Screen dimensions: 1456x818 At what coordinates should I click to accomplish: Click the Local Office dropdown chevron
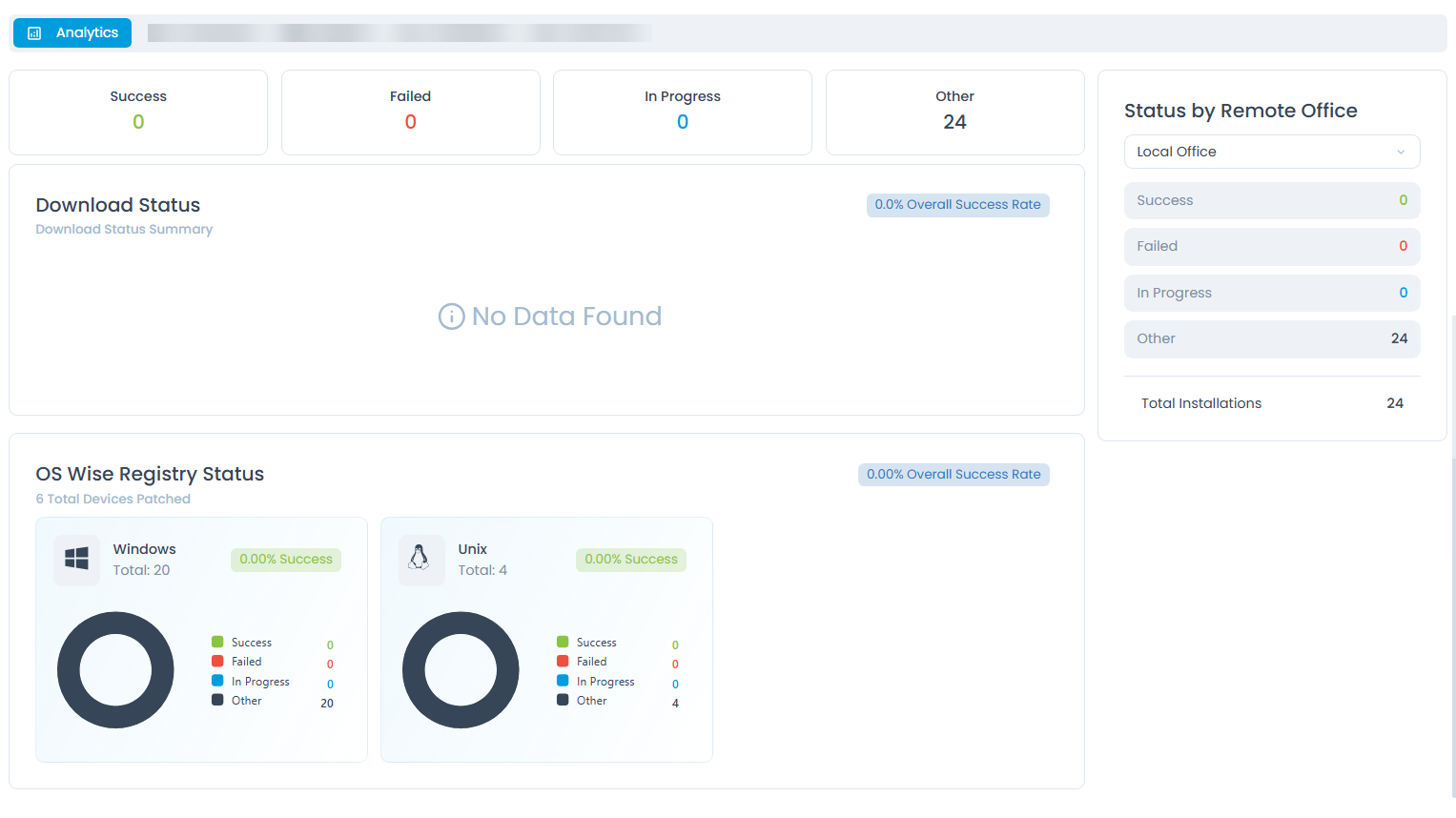pos(1401,153)
